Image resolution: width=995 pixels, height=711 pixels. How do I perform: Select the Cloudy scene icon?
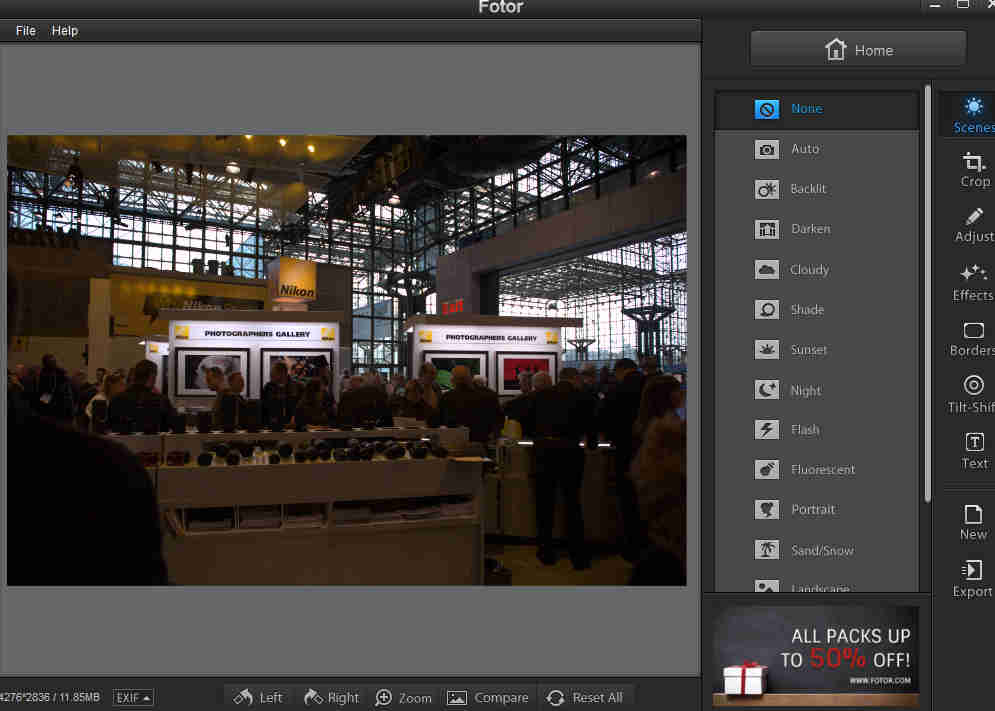click(x=767, y=270)
